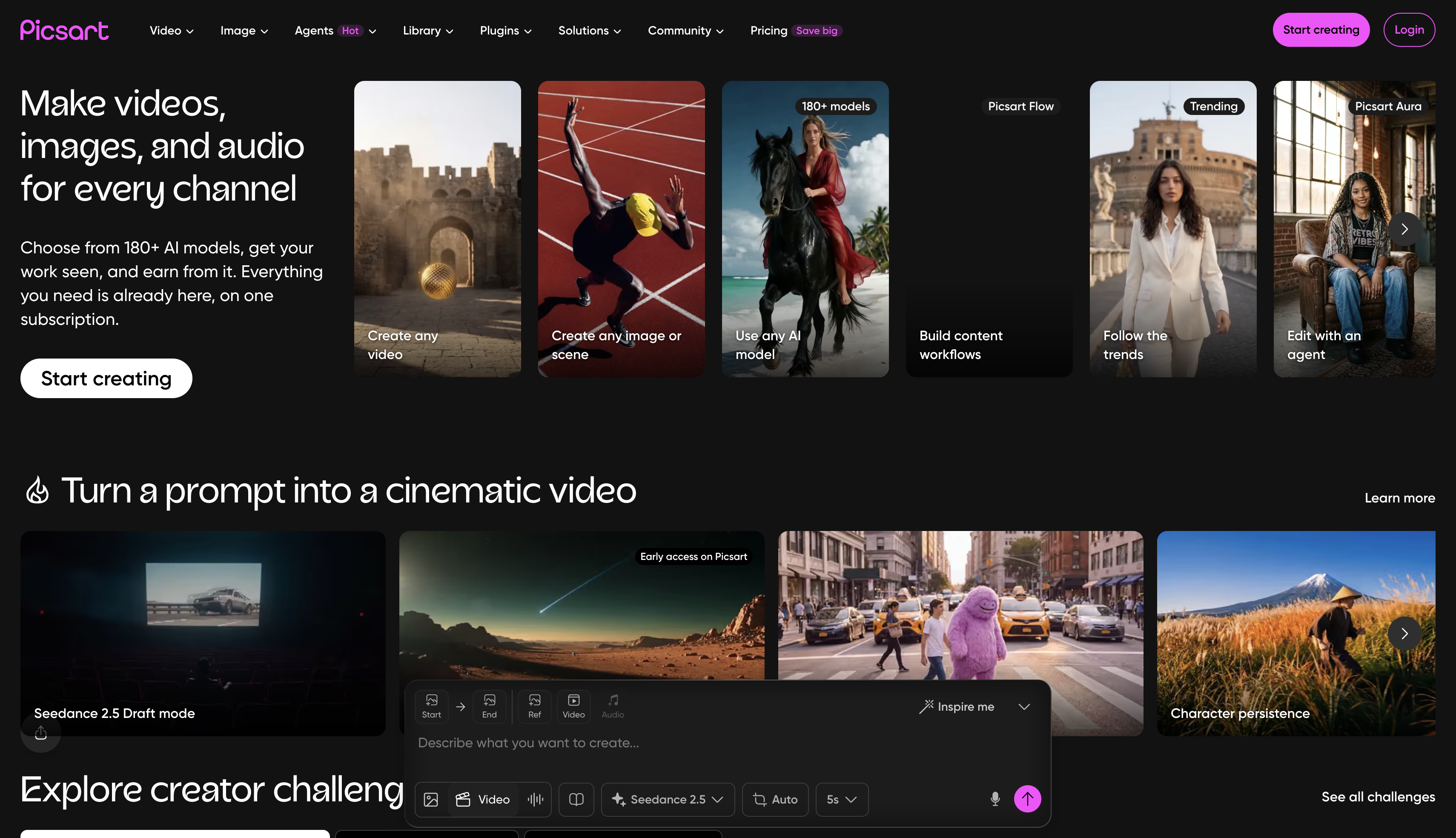Open the Learn more link
This screenshot has width=1456, height=838.
(x=1400, y=498)
